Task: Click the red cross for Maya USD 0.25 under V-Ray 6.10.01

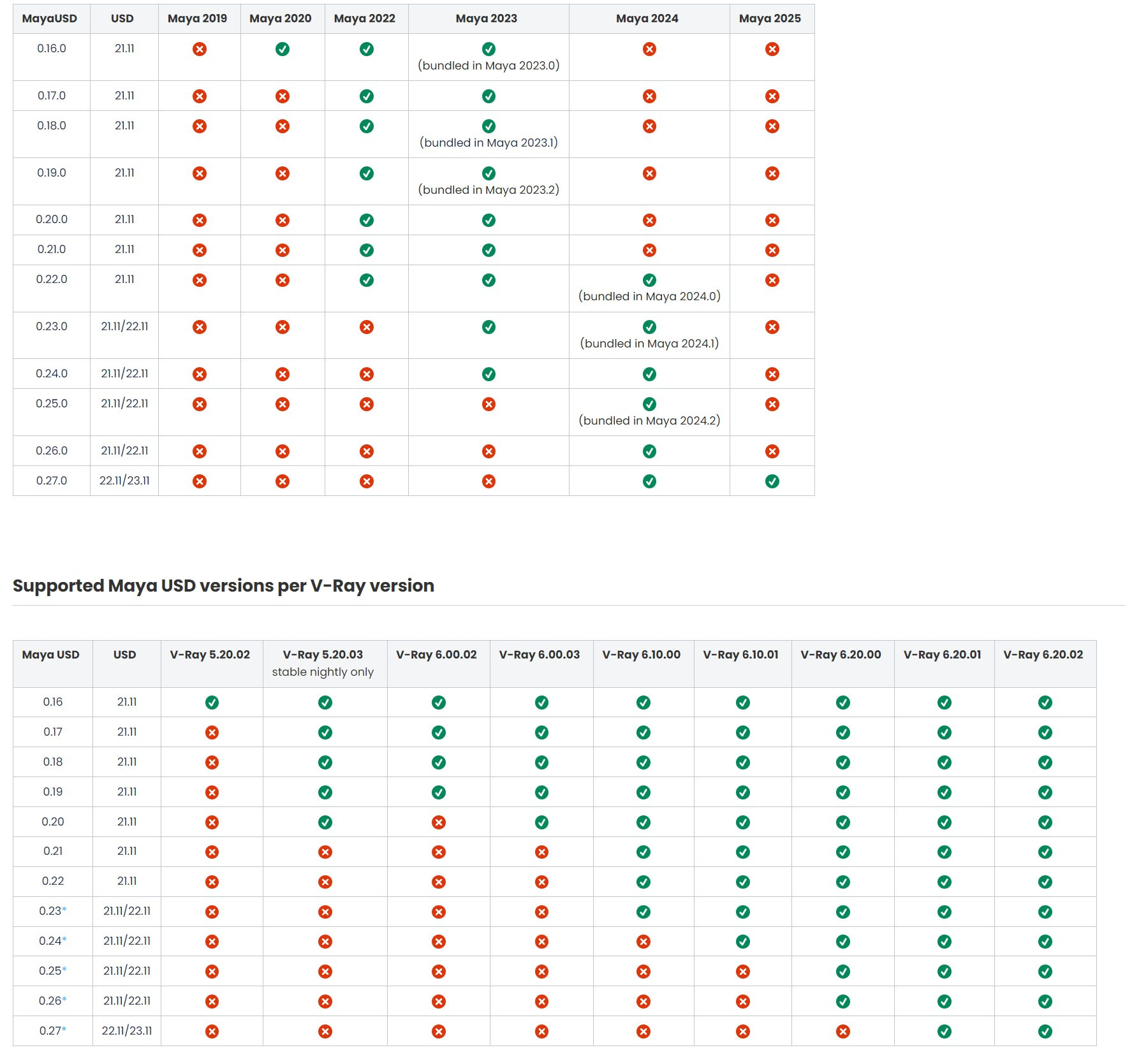Action: tap(743, 972)
